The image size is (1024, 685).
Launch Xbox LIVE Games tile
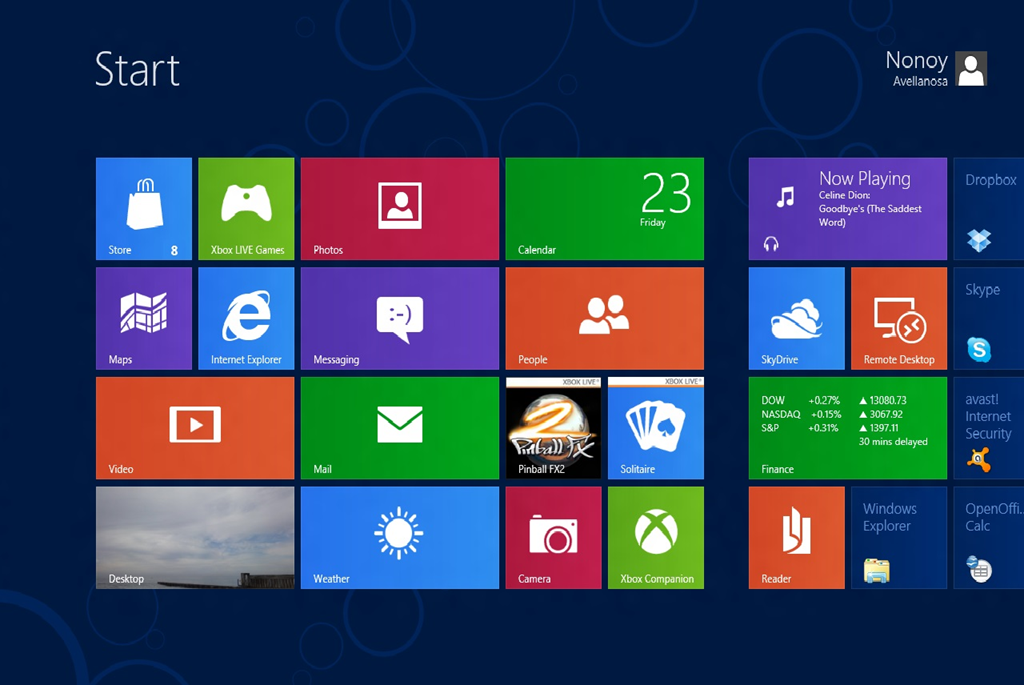246,208
